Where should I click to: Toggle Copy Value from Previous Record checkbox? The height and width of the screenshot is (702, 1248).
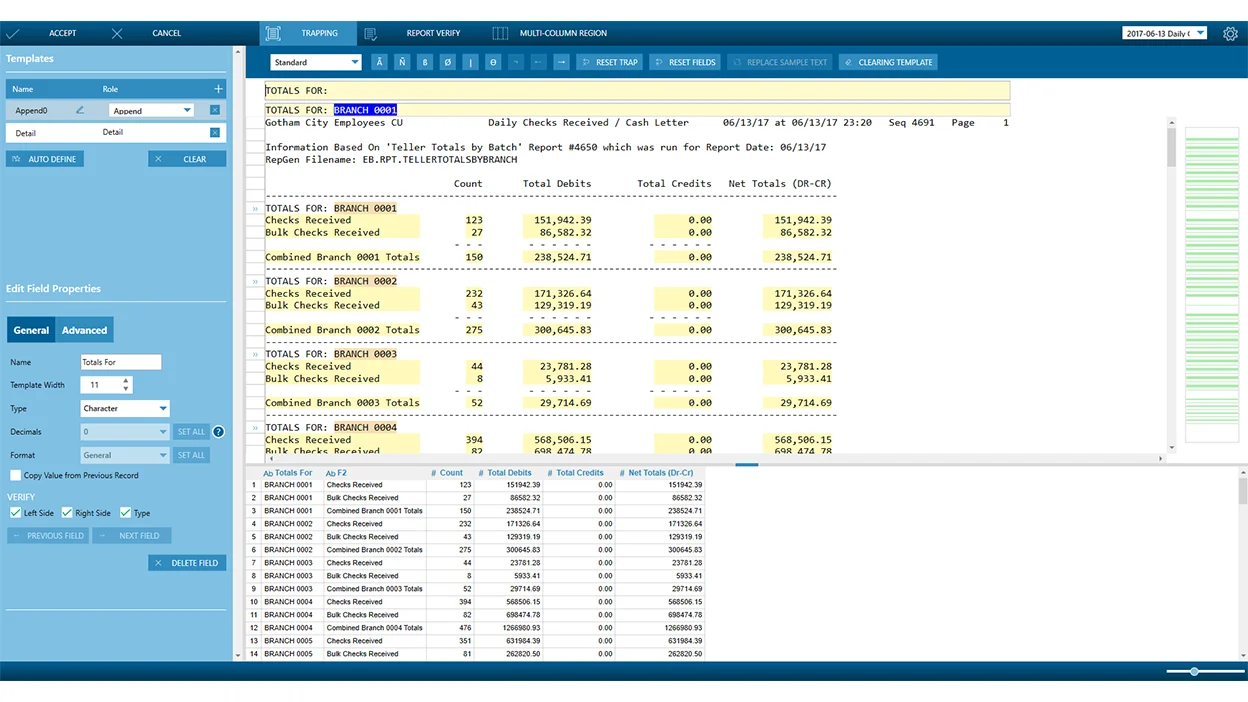[15, 476]
